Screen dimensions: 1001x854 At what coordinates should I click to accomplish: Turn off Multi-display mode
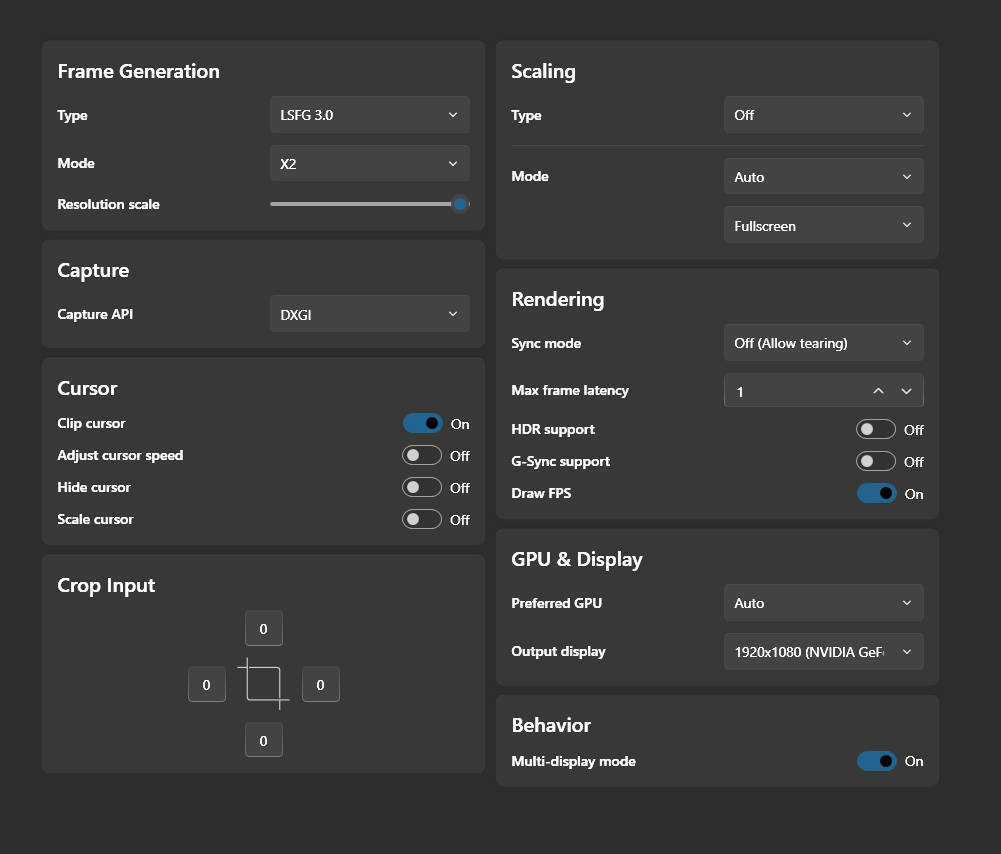876,762
